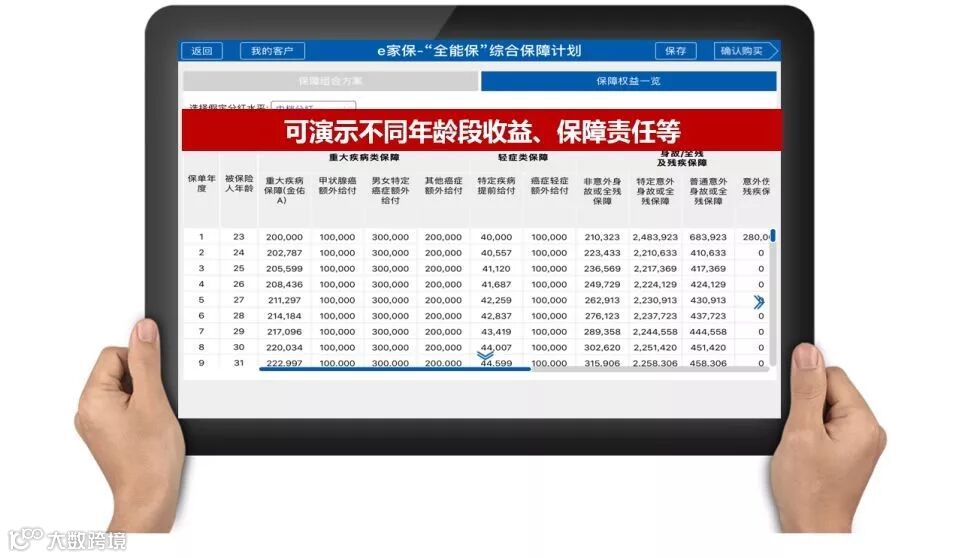Viewport: 966px width, 558px height.
Task: Click the 保存 save button
Action: pos(675,51)
